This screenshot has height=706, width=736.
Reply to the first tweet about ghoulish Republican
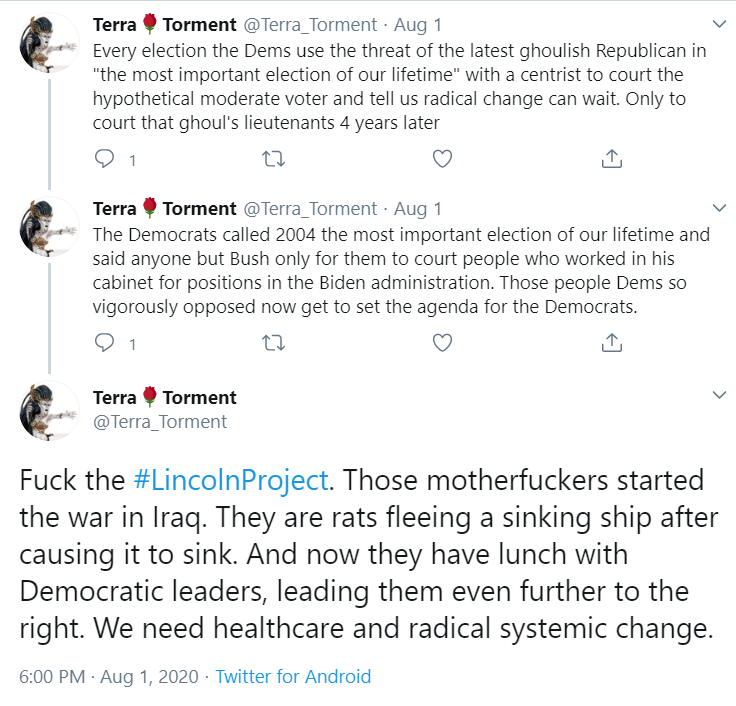click(x=104, y=159)
